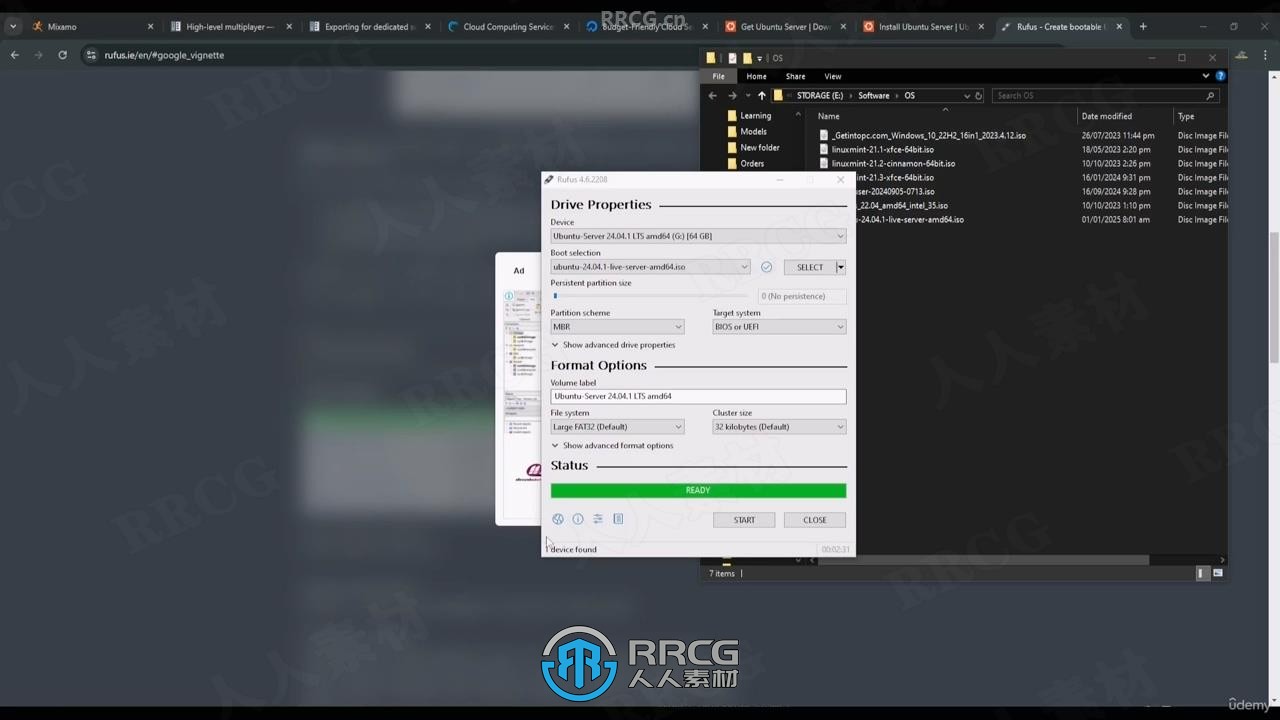Click the CLOSE button in Rufus
This screenshot has height=720, width=1280.
click(x=815, y=520)
